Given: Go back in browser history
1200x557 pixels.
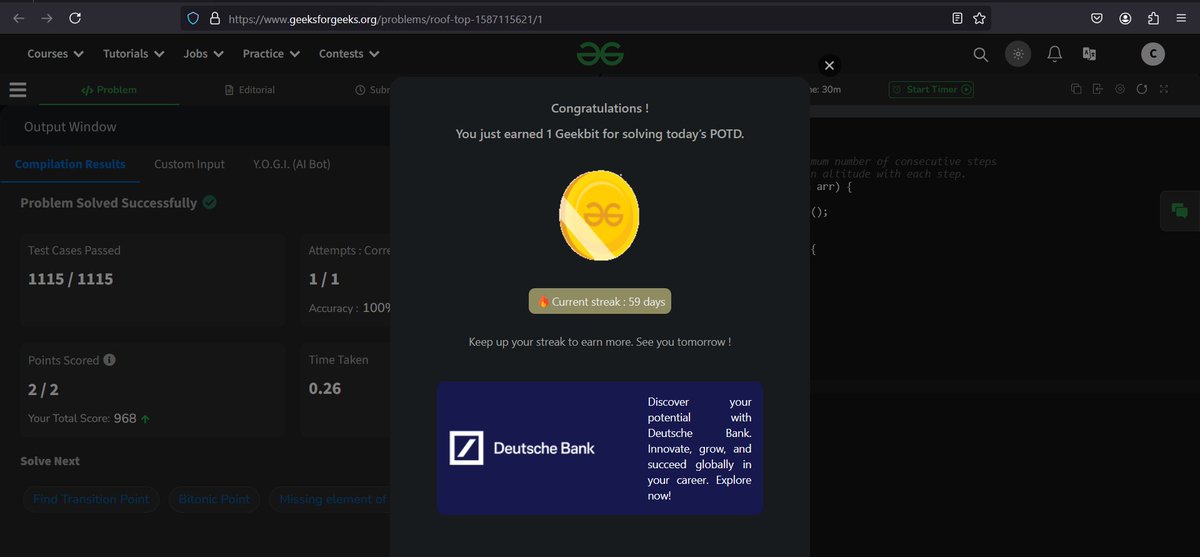Looking at the screenshot, I should (18, 18).
